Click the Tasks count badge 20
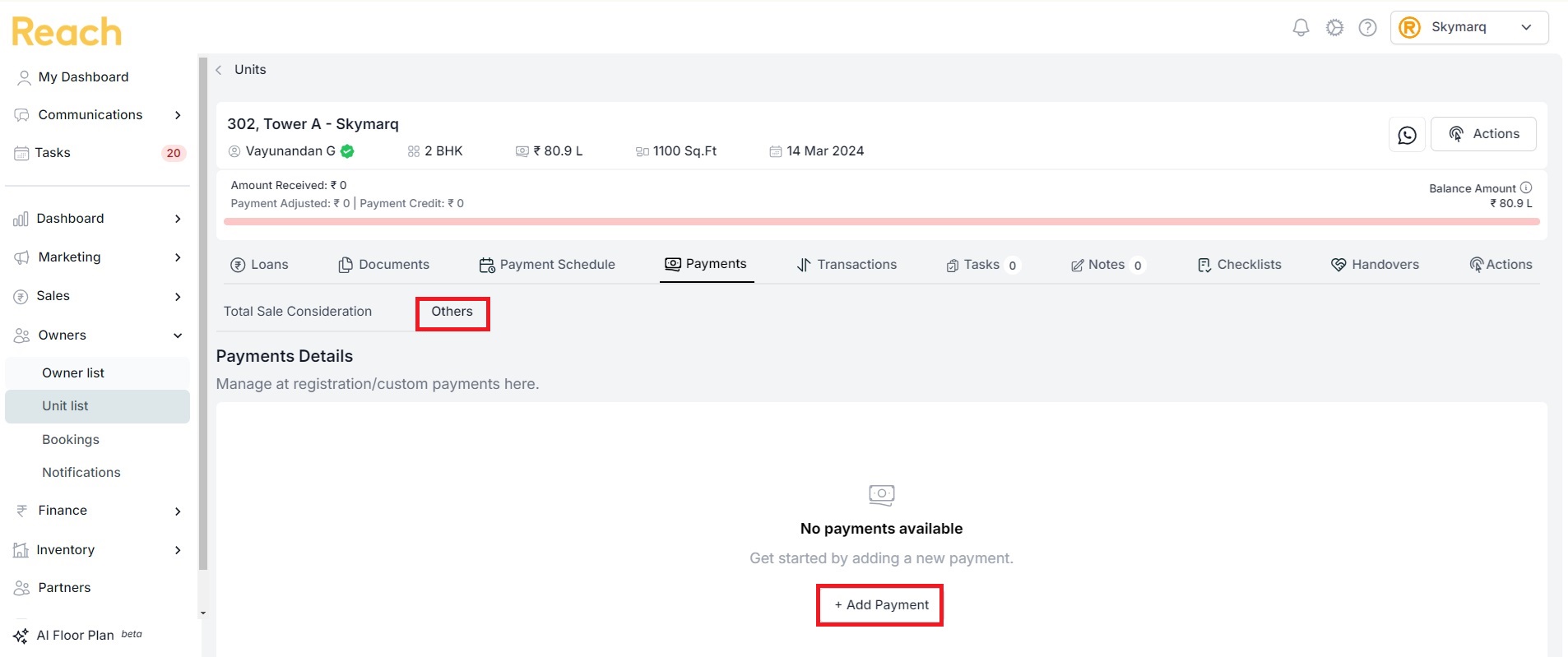Viewport: 1568px width, 657px height. point(174,153)
